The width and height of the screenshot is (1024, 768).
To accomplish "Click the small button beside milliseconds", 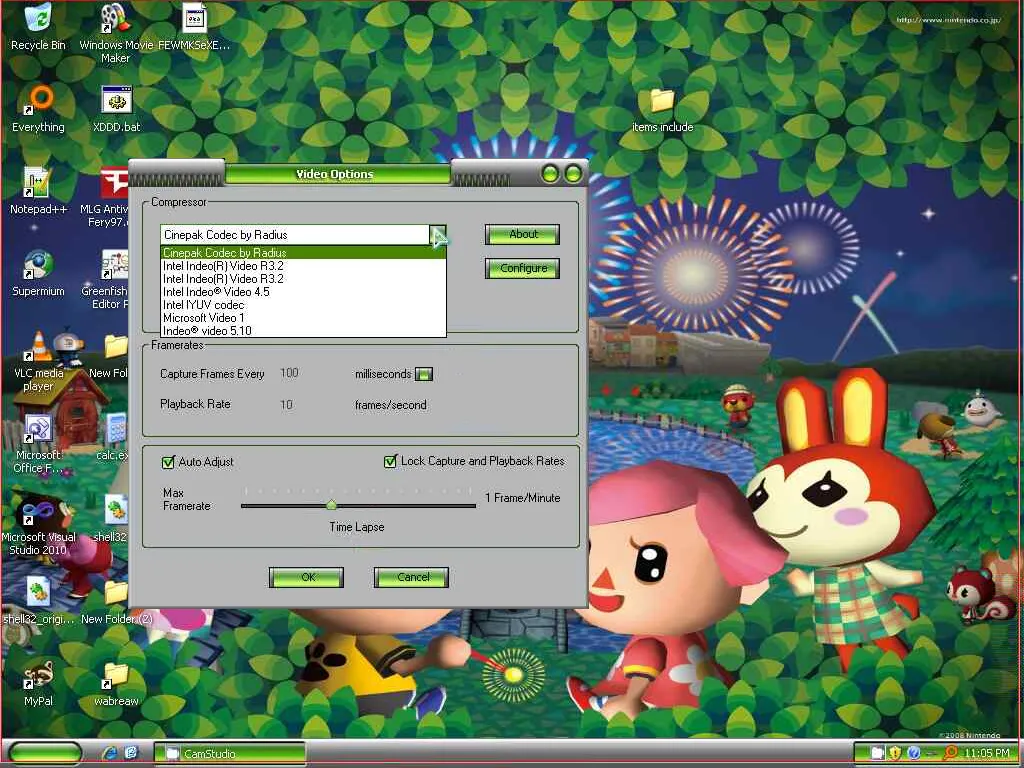I will click(x=424, y=374).
